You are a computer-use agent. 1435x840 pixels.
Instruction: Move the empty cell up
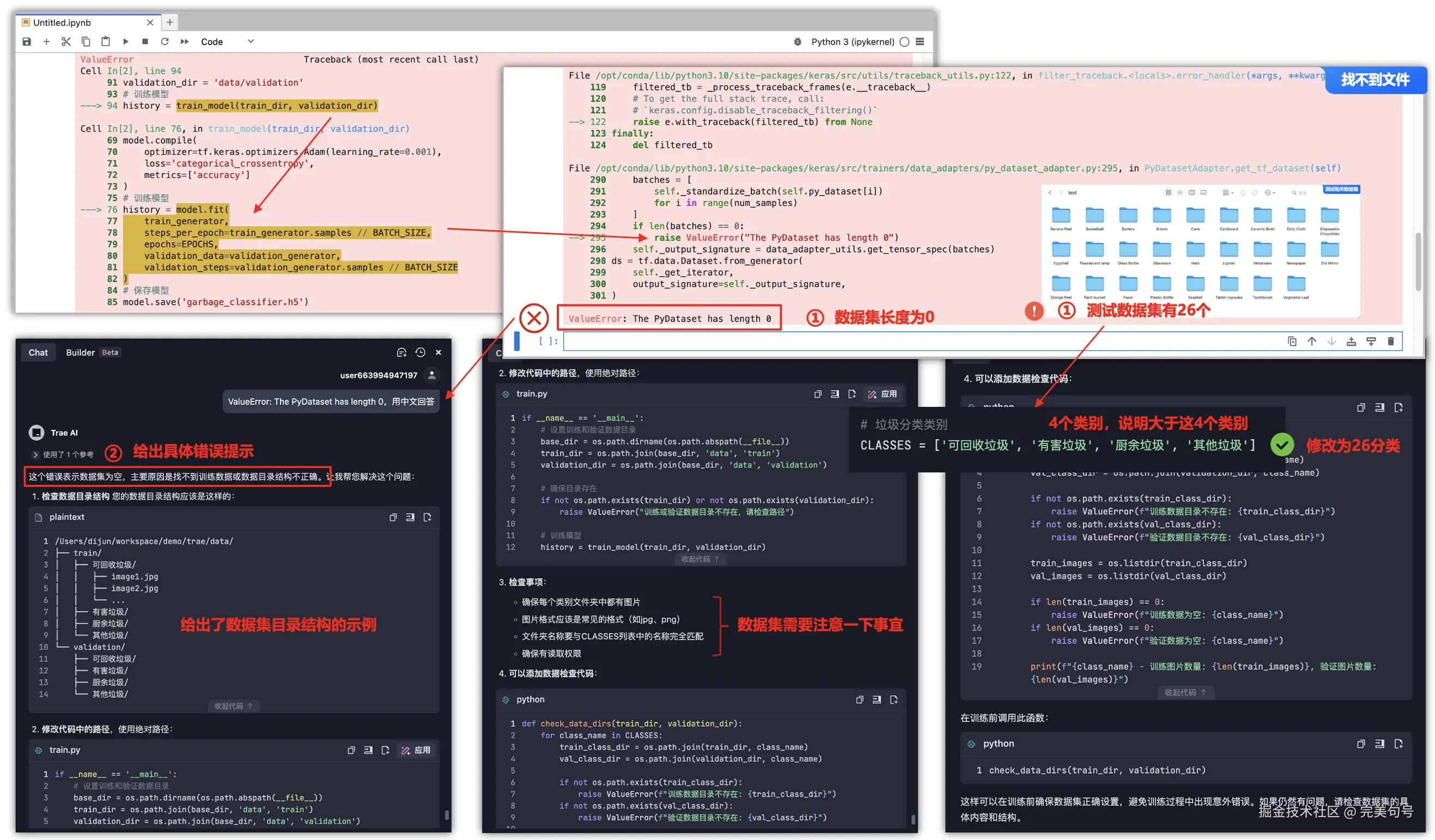(x=1312, y=341)
